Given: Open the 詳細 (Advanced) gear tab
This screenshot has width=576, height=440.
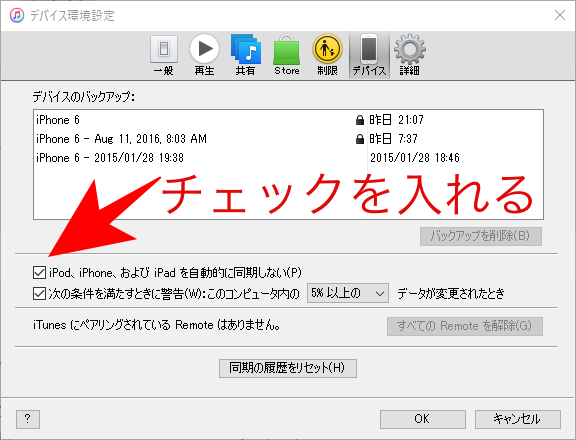Looking at the screenshot, I should 410,55.
